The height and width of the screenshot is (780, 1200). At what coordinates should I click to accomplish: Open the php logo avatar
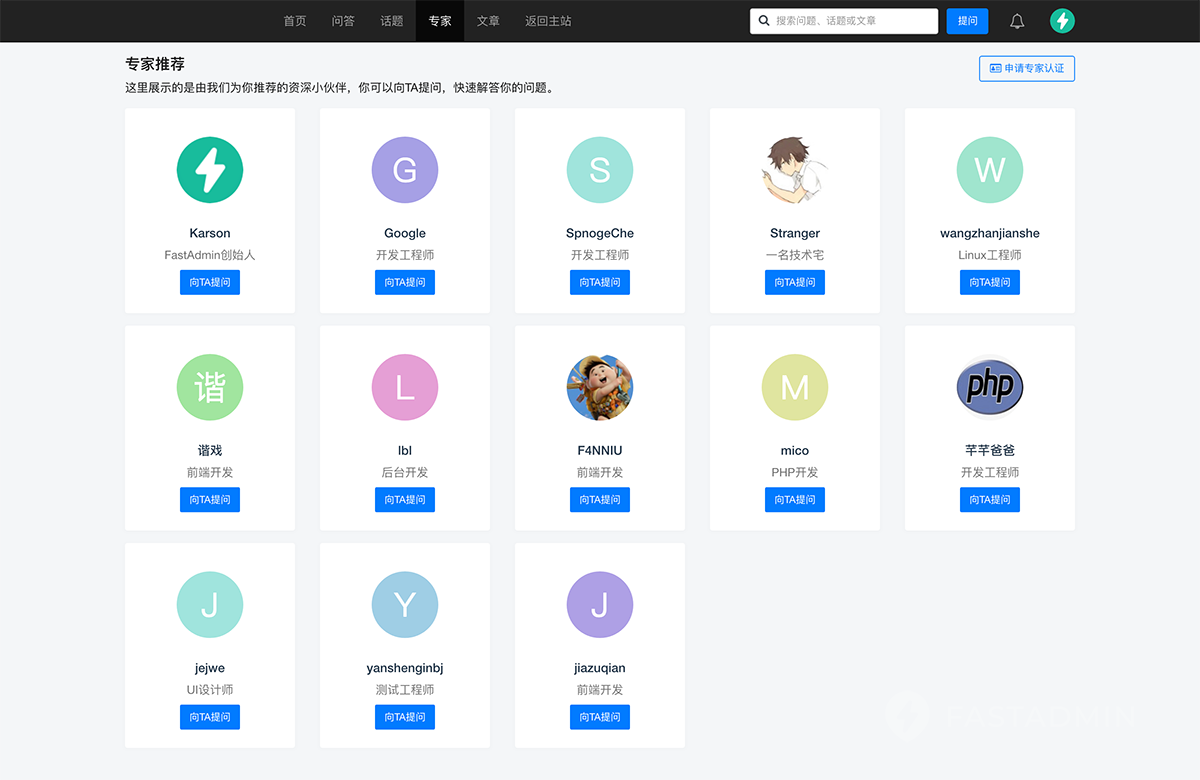pyautogui.click(x=990, y=387)
